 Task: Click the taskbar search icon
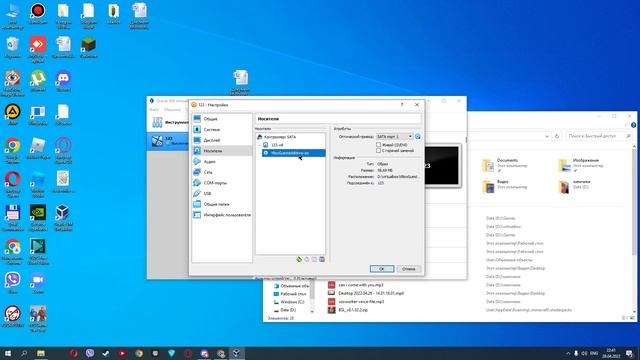tap(24, 353)
